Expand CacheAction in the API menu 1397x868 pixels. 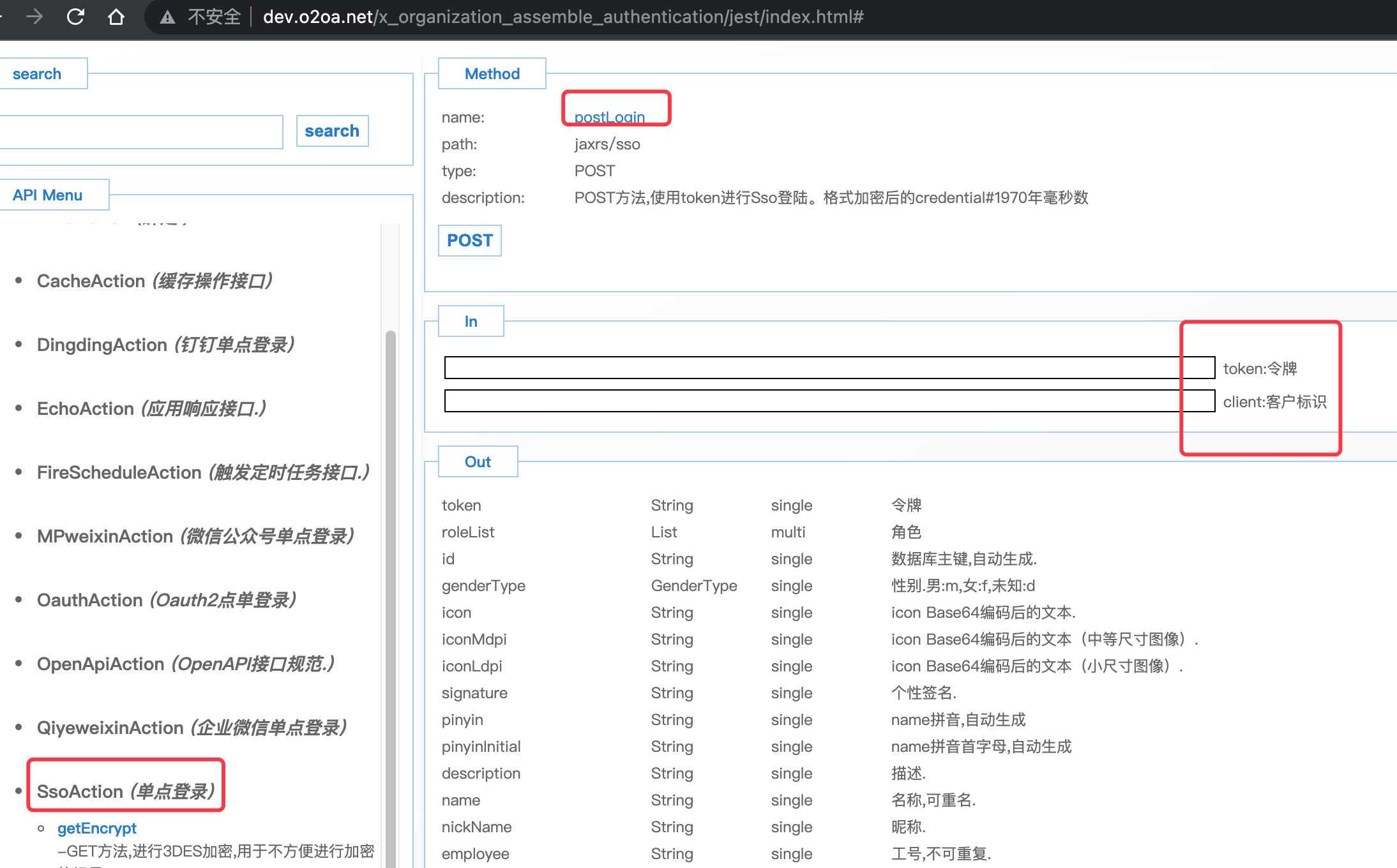tap(155, 281)
